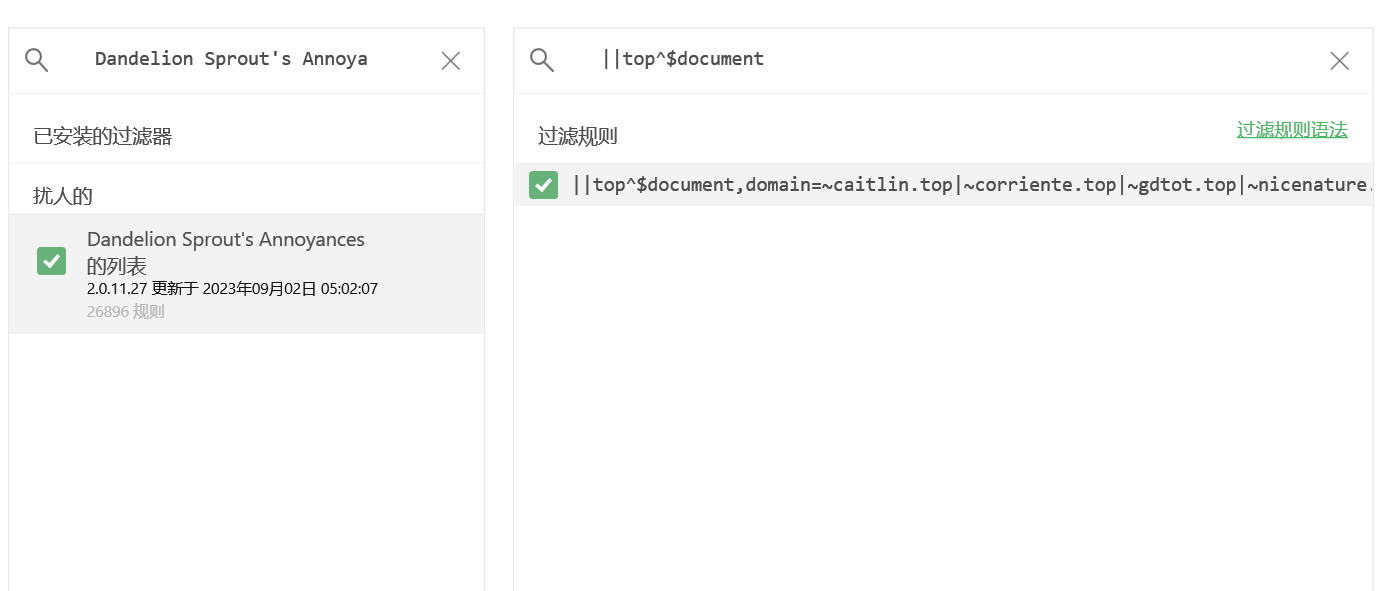Clear the ||top^$document rule search
The image size is (1378, 591).
tap(1339, 61)
